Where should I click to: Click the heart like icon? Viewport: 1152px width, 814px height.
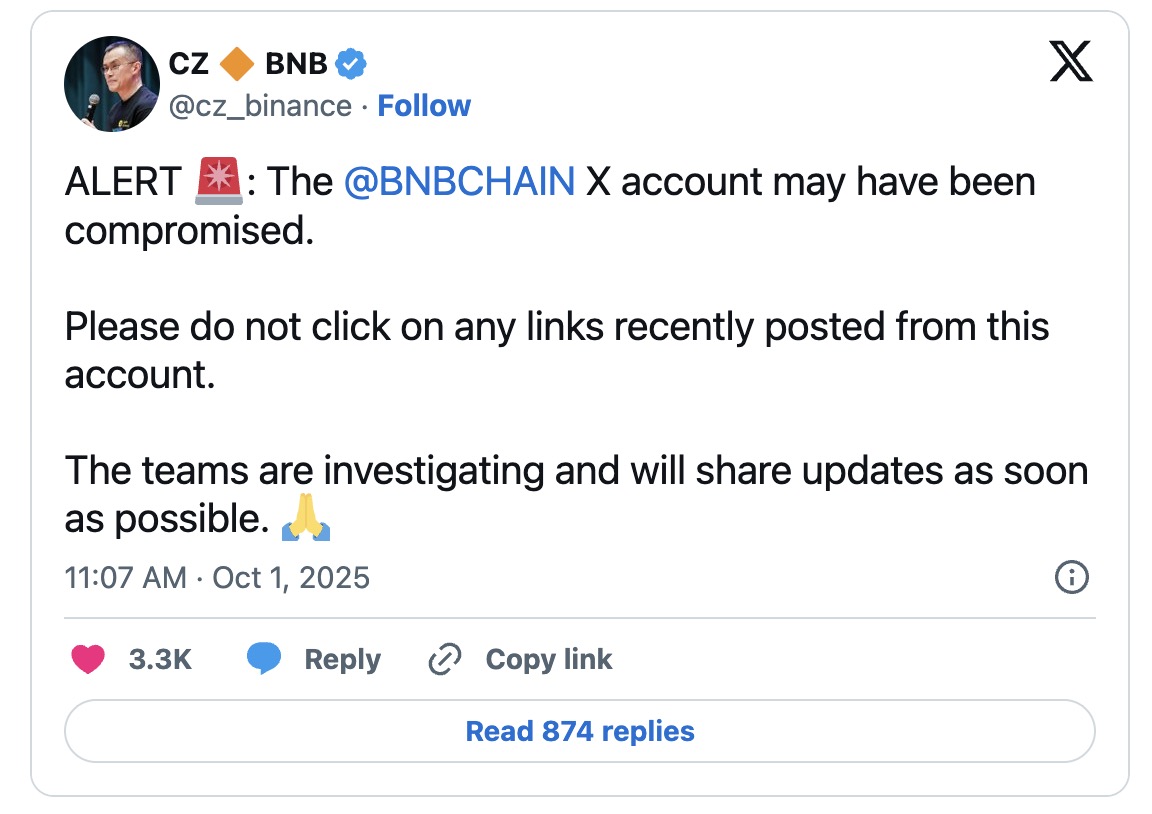coord(89,659)
